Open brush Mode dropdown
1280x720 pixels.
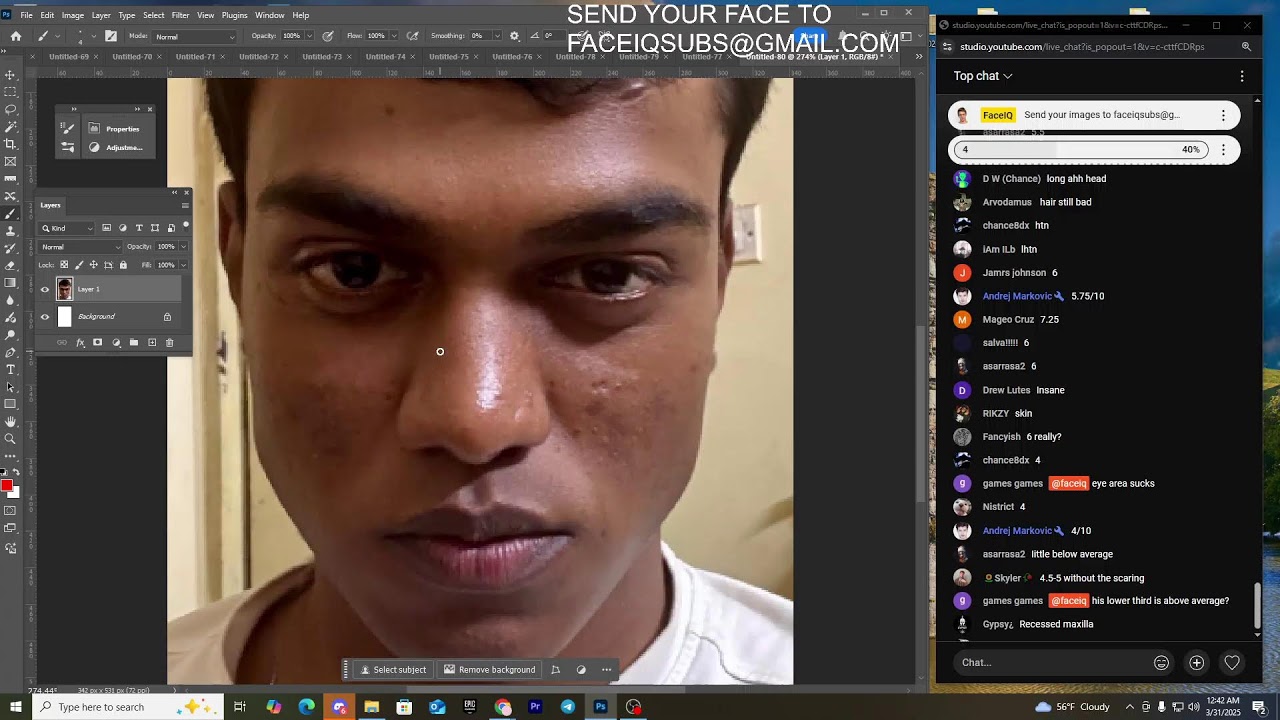(x=195, y=36)
